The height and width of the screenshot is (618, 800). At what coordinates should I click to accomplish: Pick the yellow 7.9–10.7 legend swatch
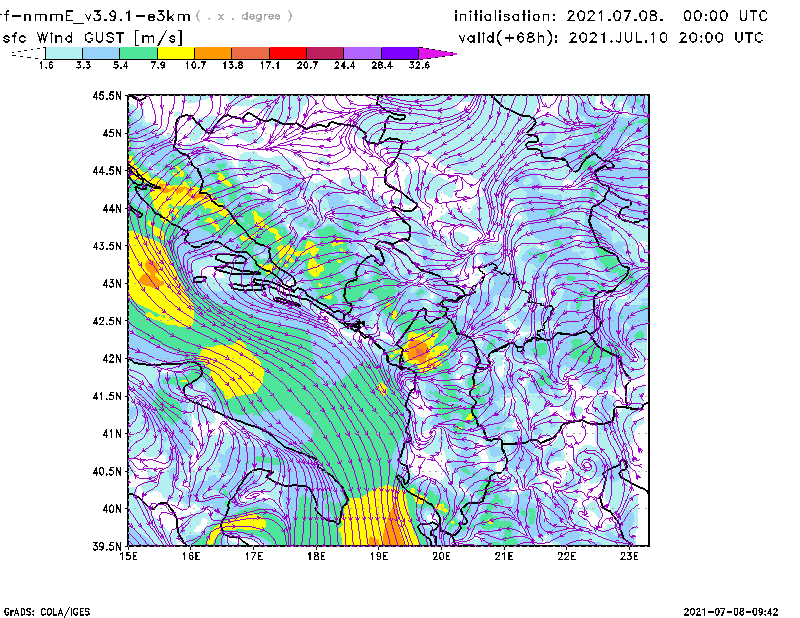[176, 53]
